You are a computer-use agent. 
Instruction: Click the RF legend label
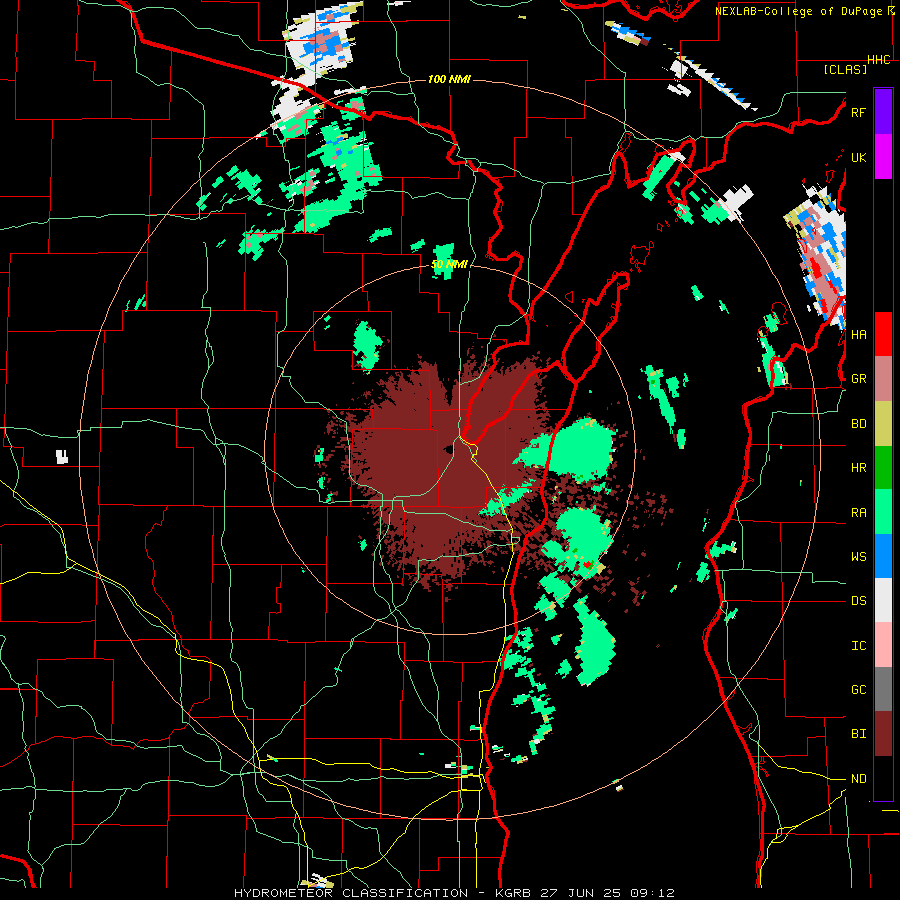pos(858,112)
